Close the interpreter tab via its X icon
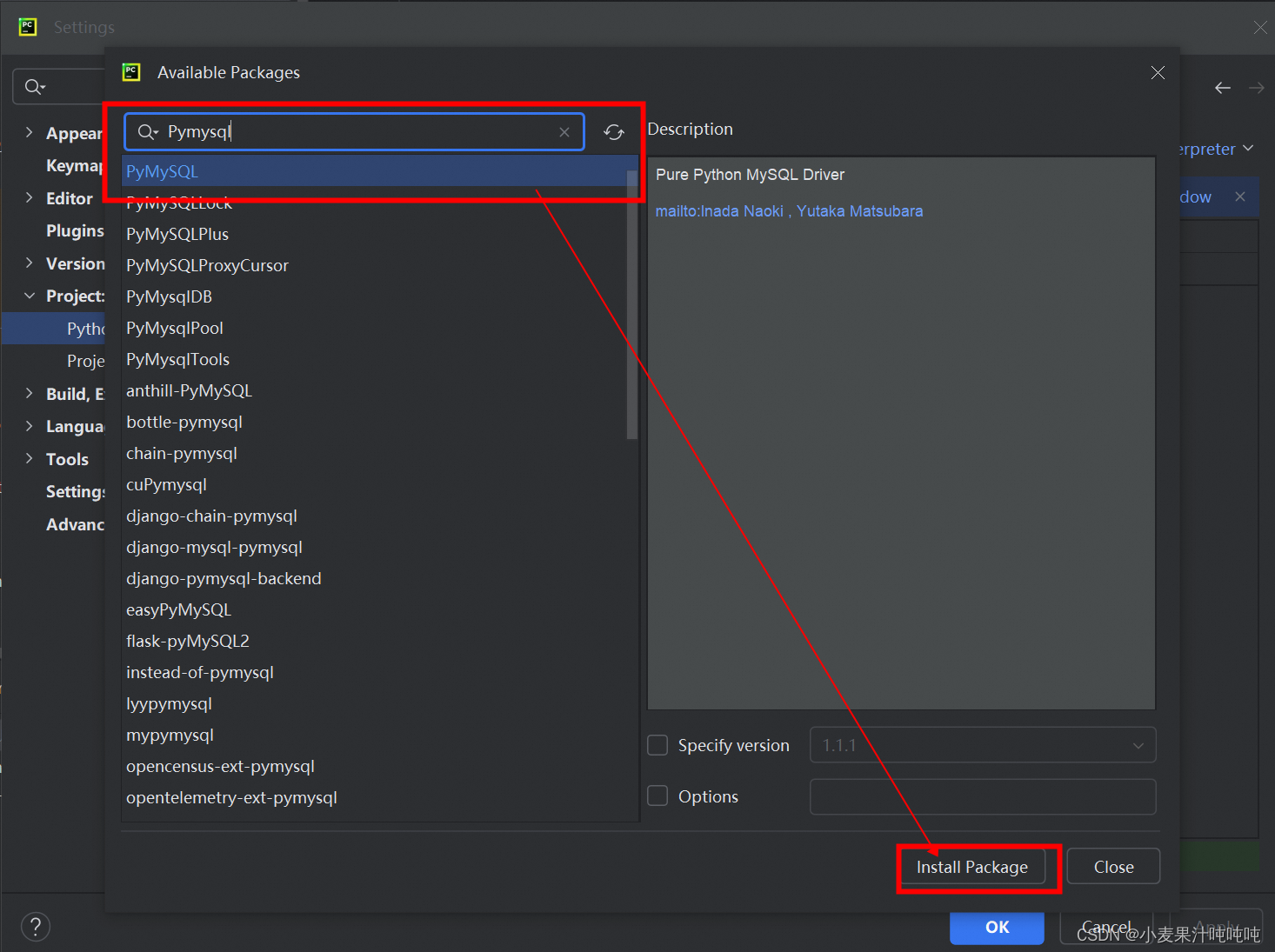 coord(1240,196)
